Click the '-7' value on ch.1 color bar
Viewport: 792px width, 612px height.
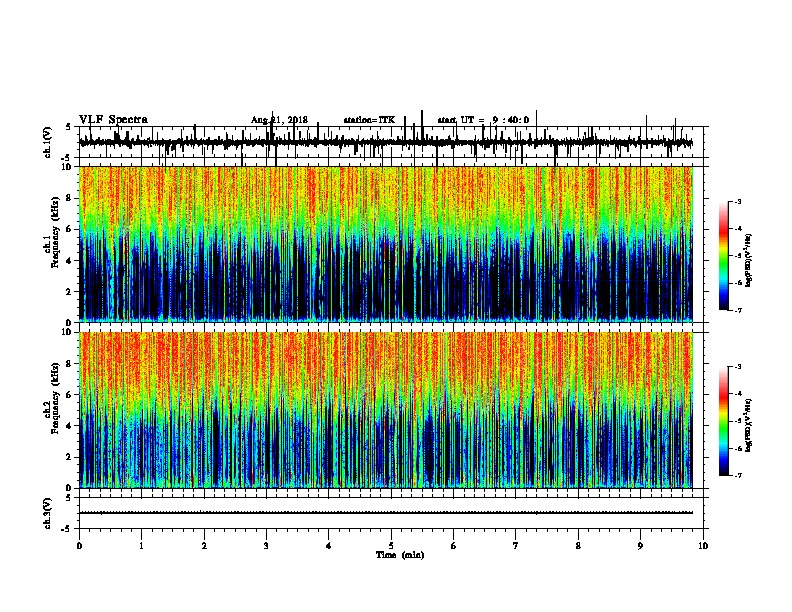pos(738,310)
